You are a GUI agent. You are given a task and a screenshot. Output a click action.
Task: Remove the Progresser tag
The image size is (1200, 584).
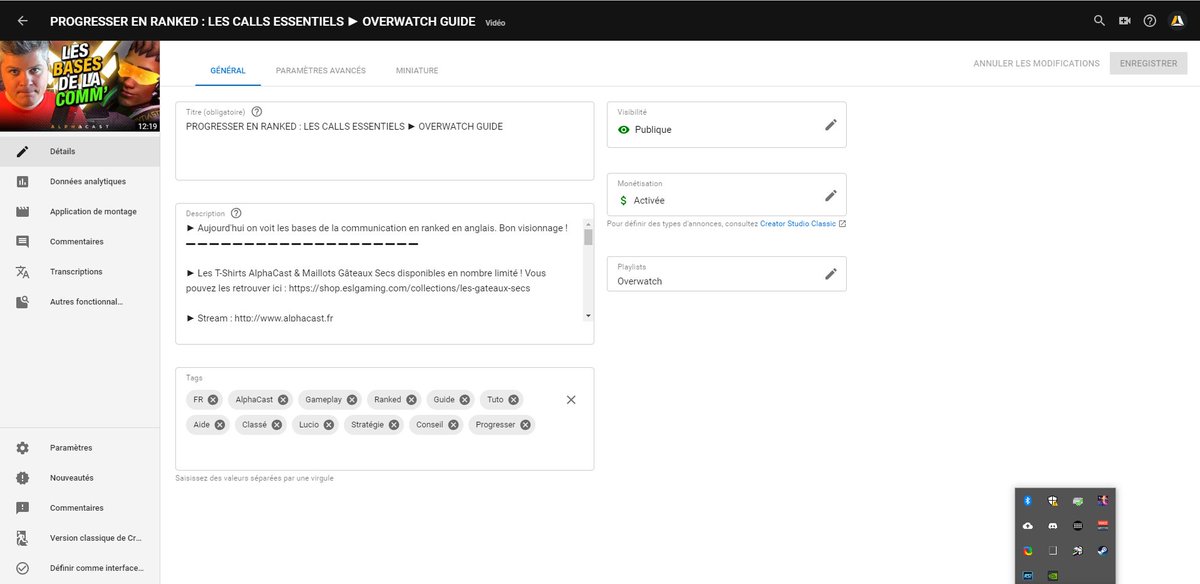(x=526, y=425)
